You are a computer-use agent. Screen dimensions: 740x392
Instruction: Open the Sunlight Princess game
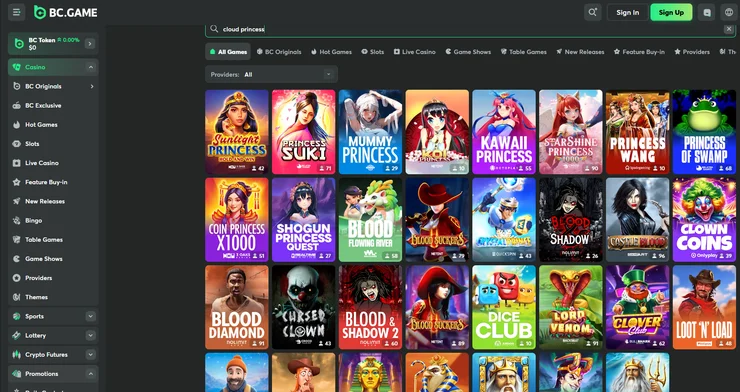coord(237,132)
